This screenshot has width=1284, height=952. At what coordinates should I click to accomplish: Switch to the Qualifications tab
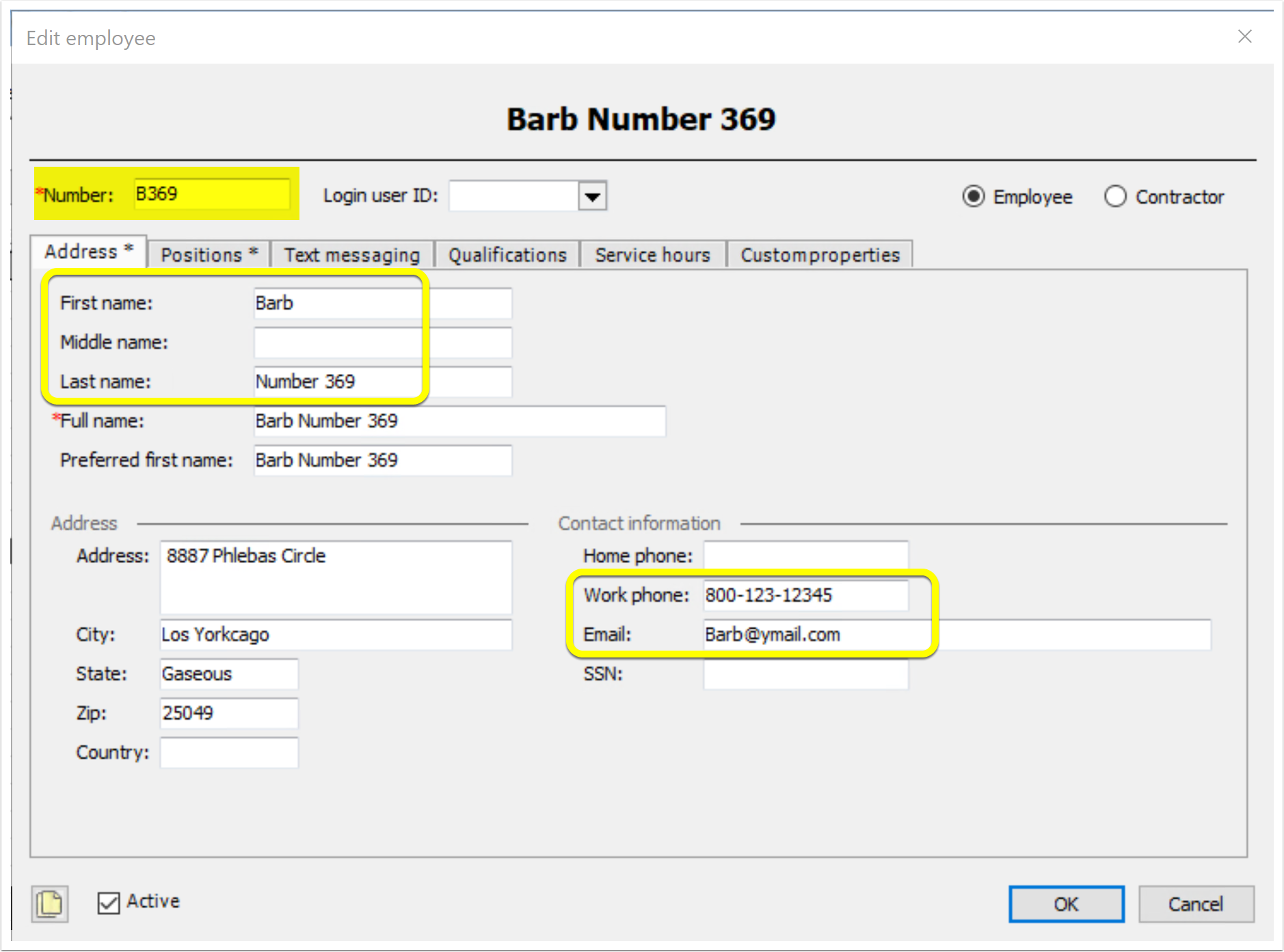(x=507, y=255)
